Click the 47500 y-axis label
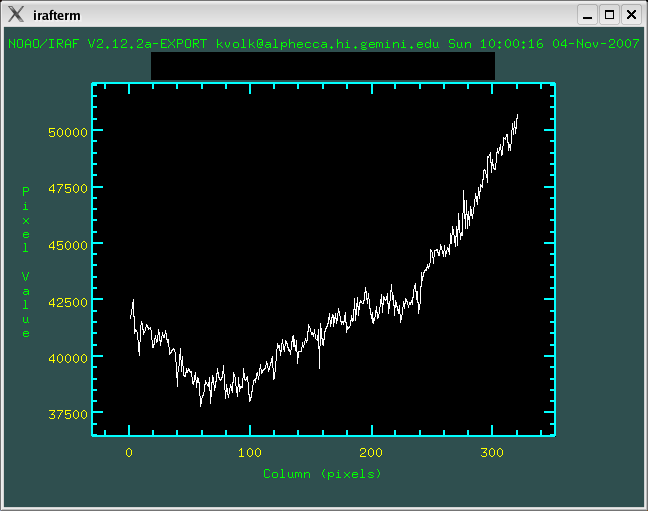The height and width of the screenshot is (511, 648). coord(68,189)
